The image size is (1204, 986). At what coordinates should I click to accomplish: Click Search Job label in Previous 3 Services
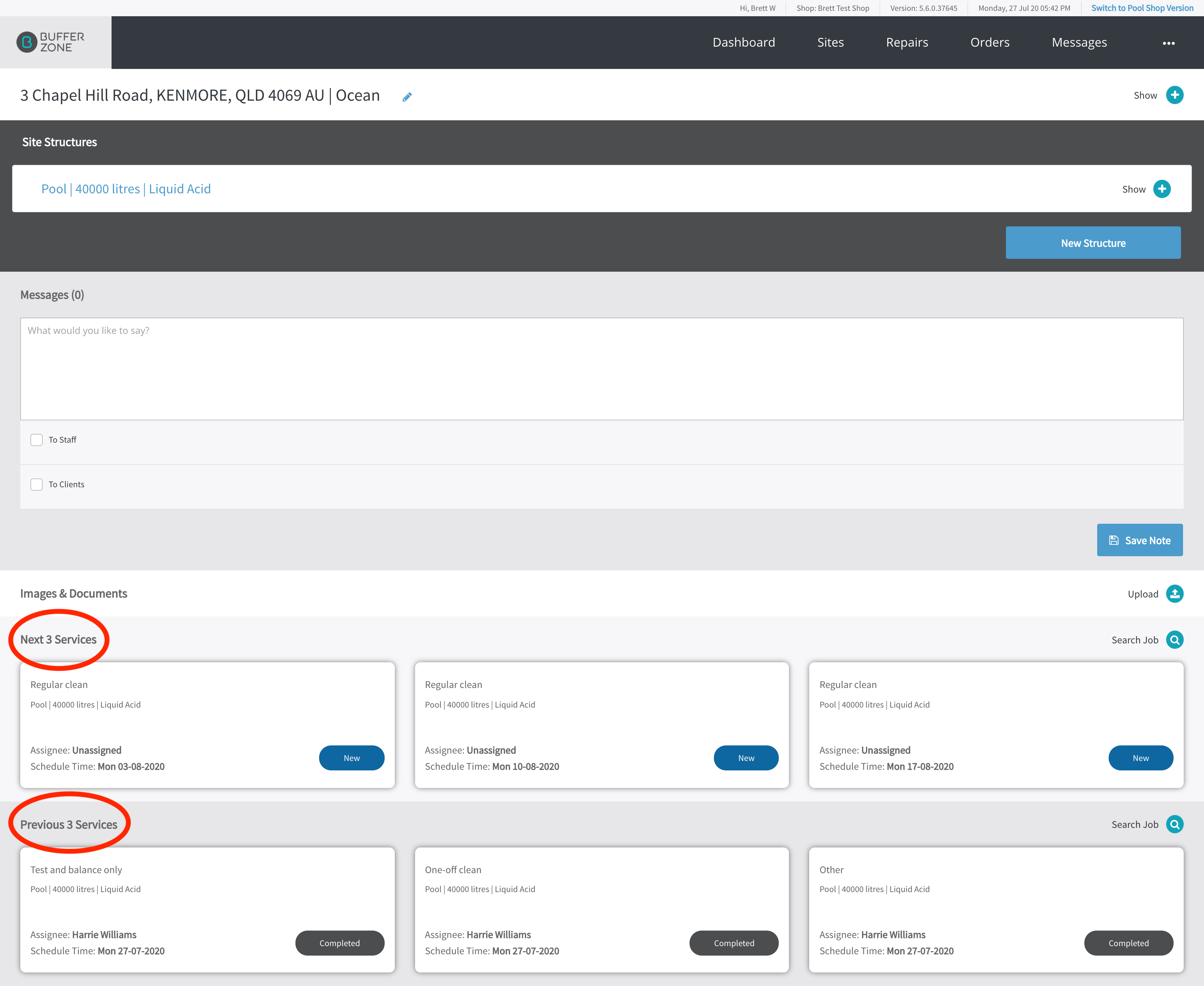pos(1135,825)
